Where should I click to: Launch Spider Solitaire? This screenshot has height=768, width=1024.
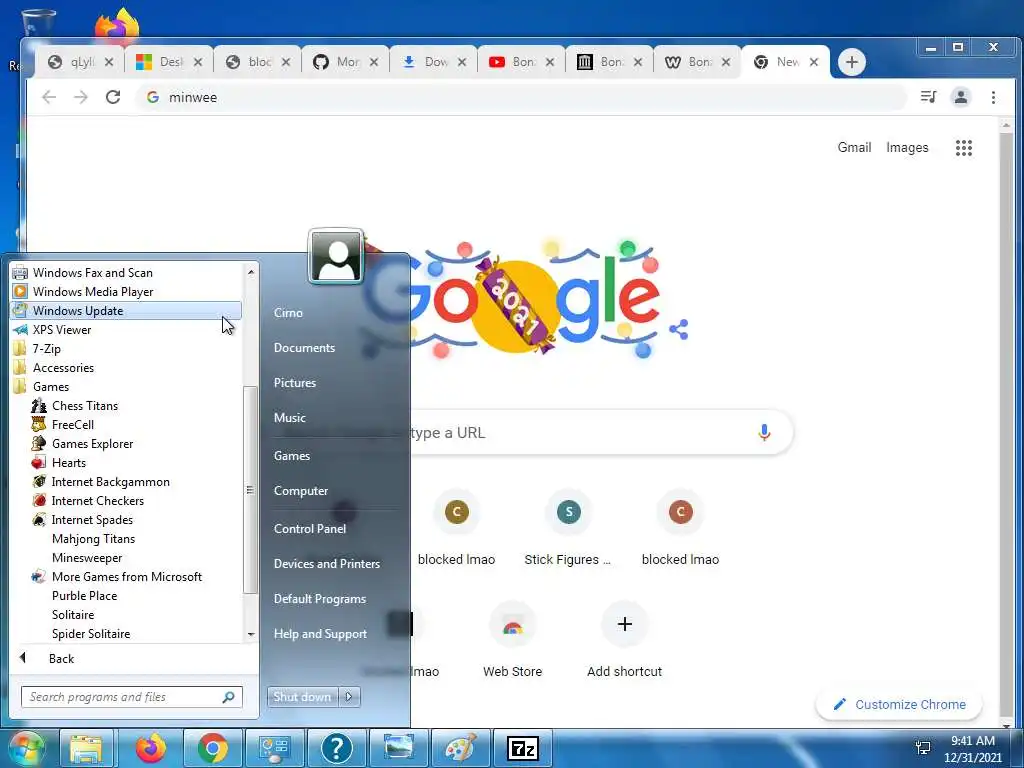pyautogui.click(x=91, y=633)
